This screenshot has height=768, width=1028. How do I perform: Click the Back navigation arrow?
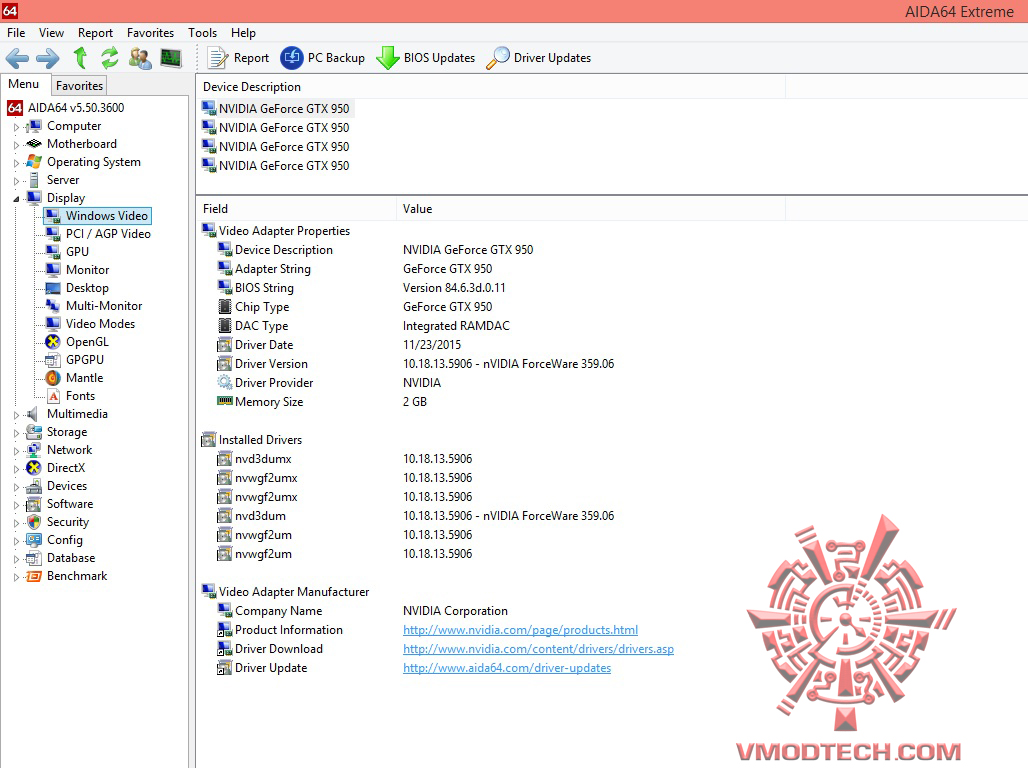[x=17, y=58]
